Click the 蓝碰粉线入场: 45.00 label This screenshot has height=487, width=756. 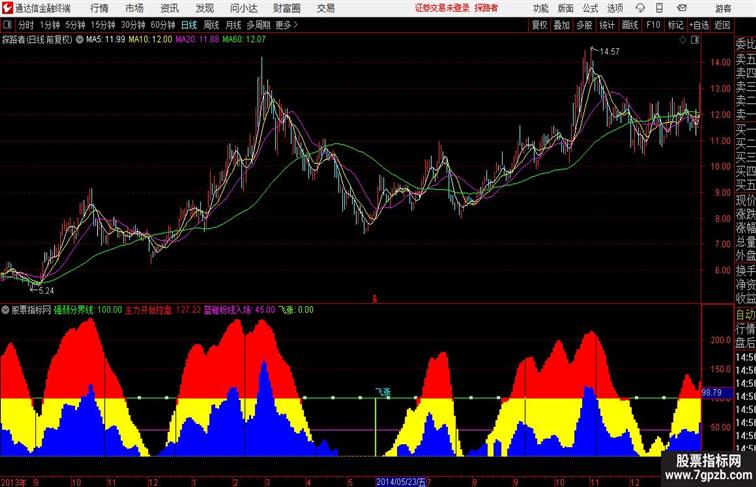[x=240, y=310]
